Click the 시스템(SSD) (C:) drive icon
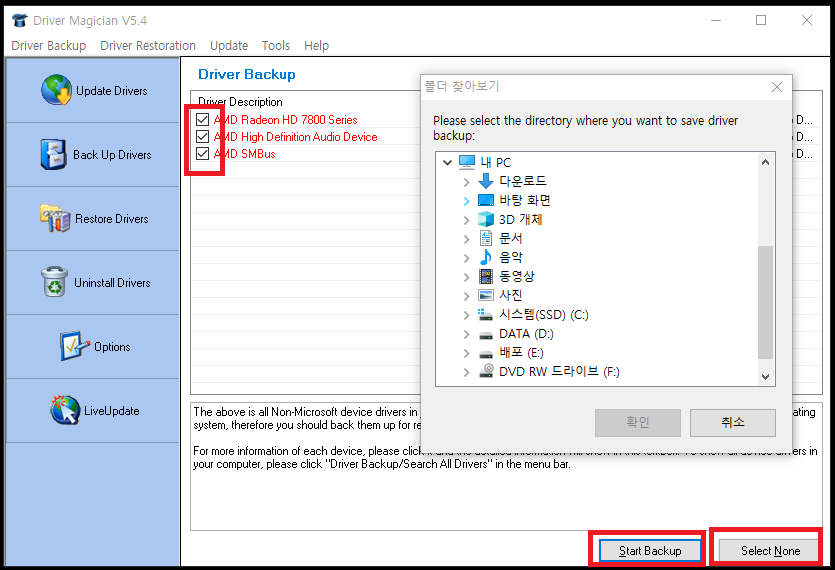 (x=485, y=314)
